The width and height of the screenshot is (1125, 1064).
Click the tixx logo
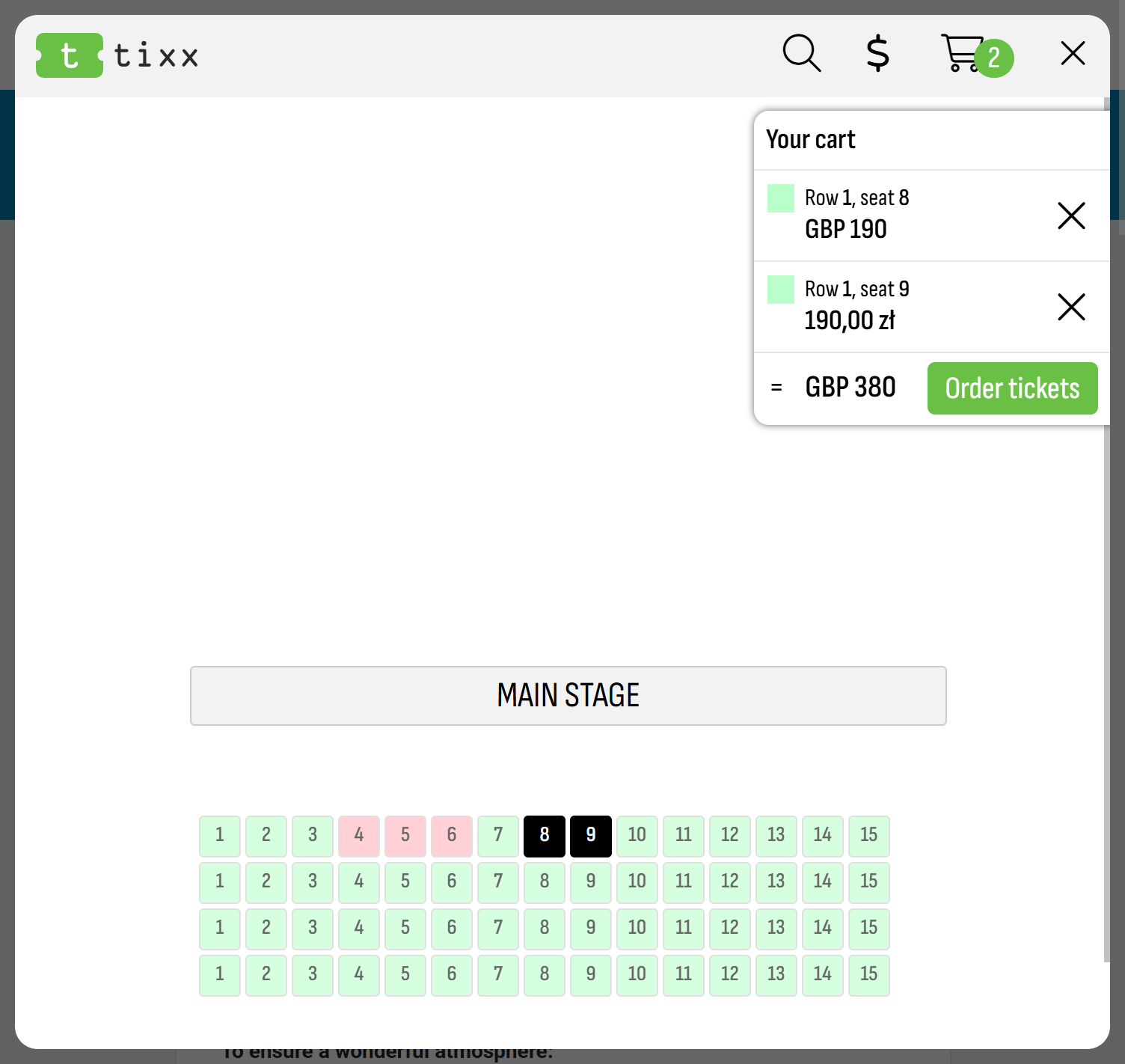coord(117,55)
